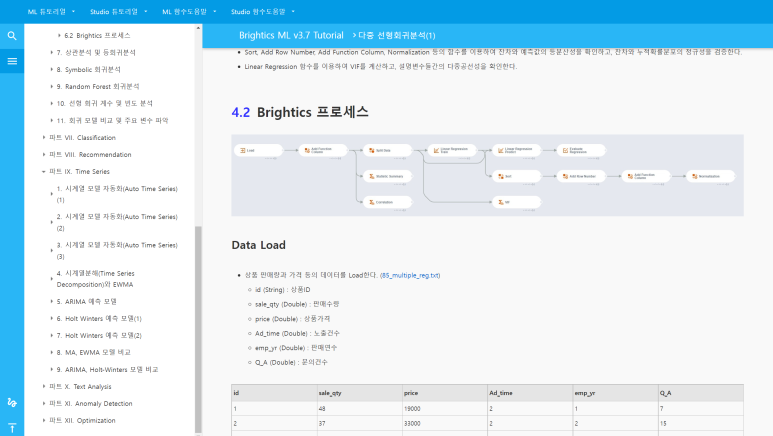Image resolution: width=773 pixels, height=436 pixels.
Task: Click the 4.2 section number anchor link
Action: tap(241, 112)
